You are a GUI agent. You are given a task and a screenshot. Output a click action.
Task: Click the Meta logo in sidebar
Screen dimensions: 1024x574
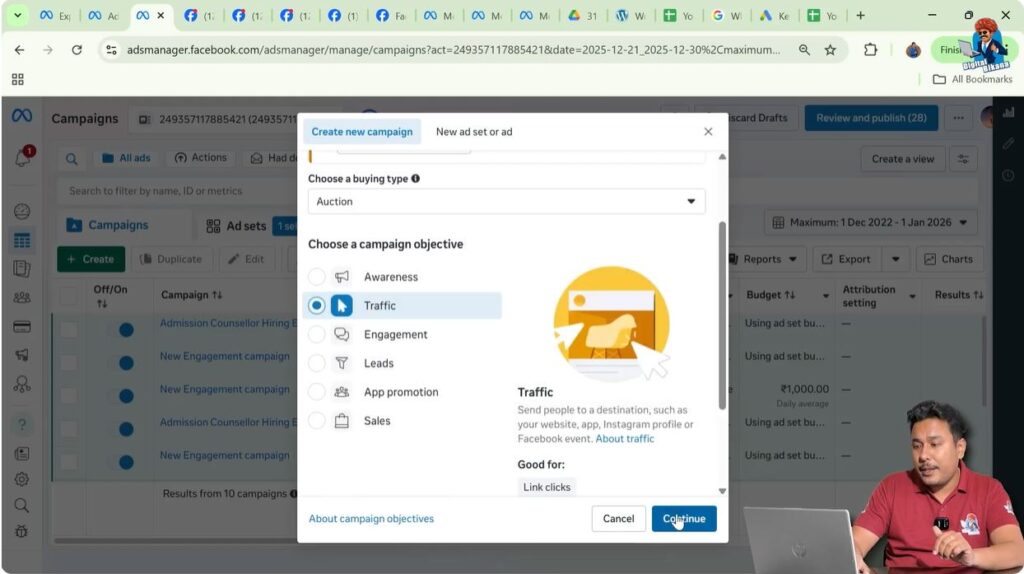(x=22, y=116)
